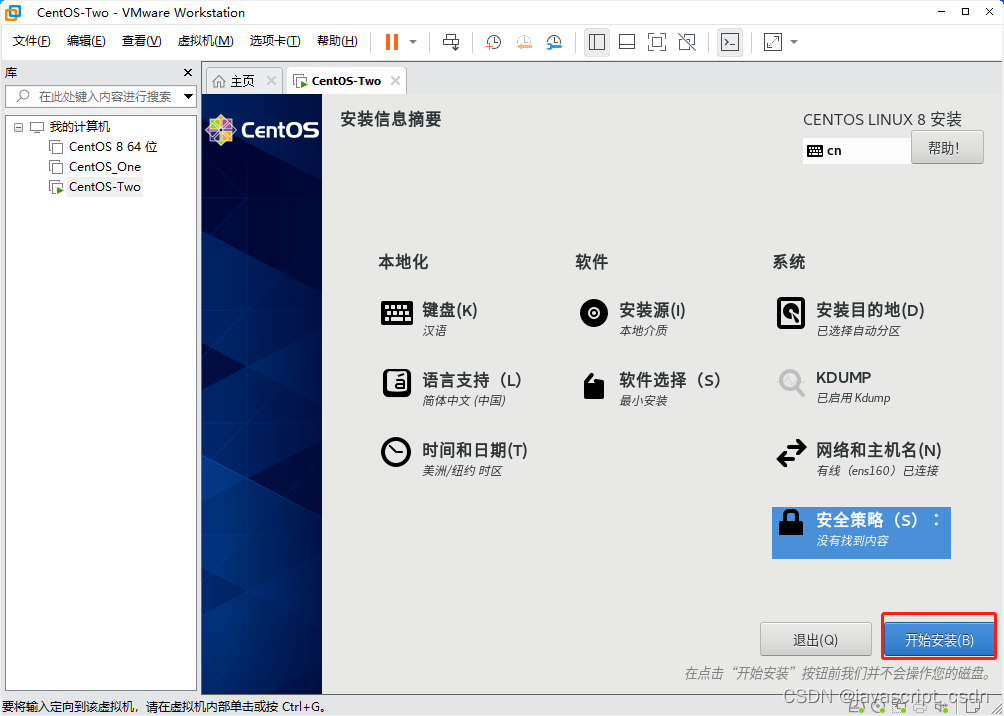
Task: Click the 美洲/纽约 时区 timezone text
Action: pyautogui.click(x=462, y=471)
